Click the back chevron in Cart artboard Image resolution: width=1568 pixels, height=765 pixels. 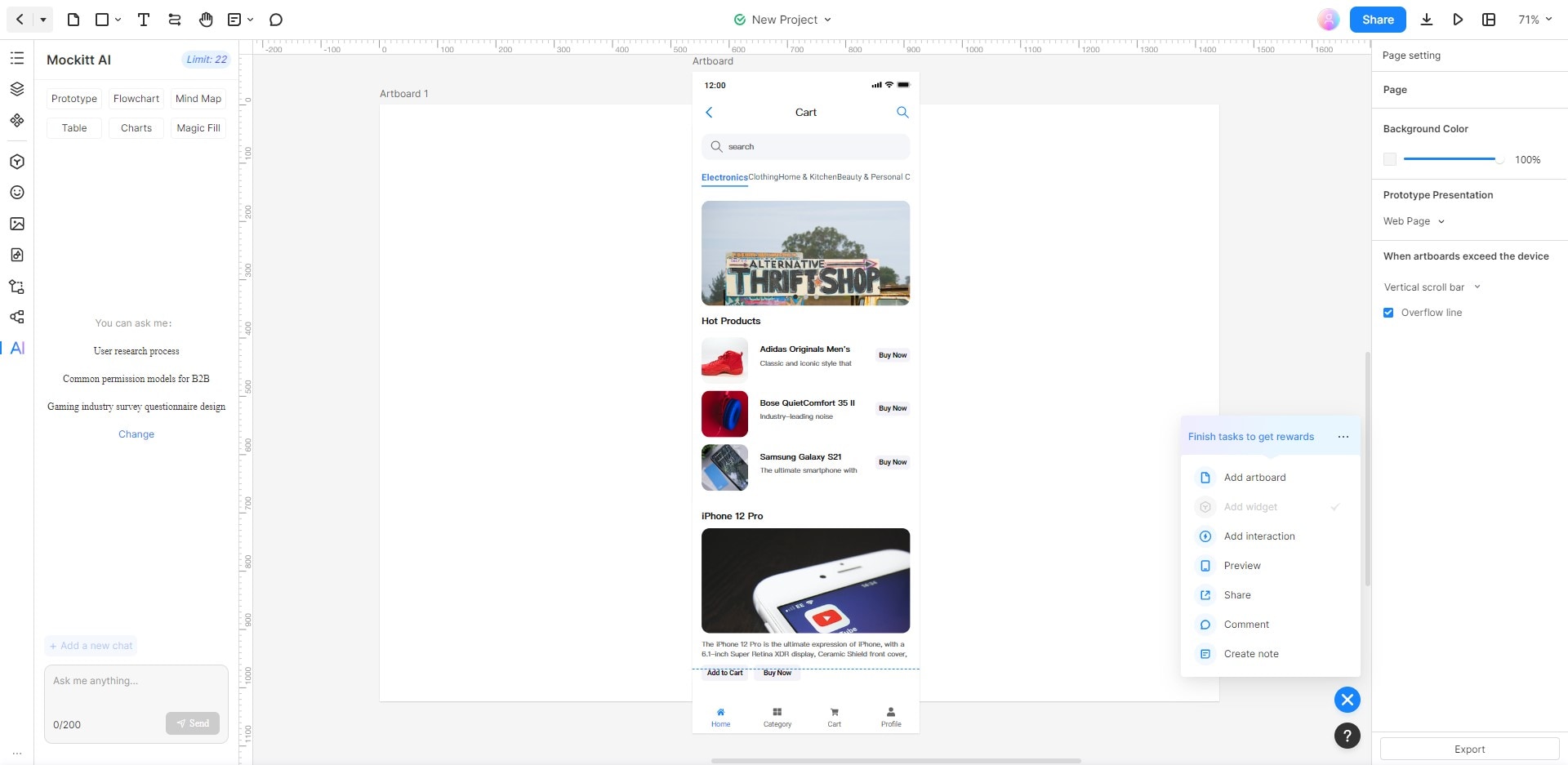709,113
